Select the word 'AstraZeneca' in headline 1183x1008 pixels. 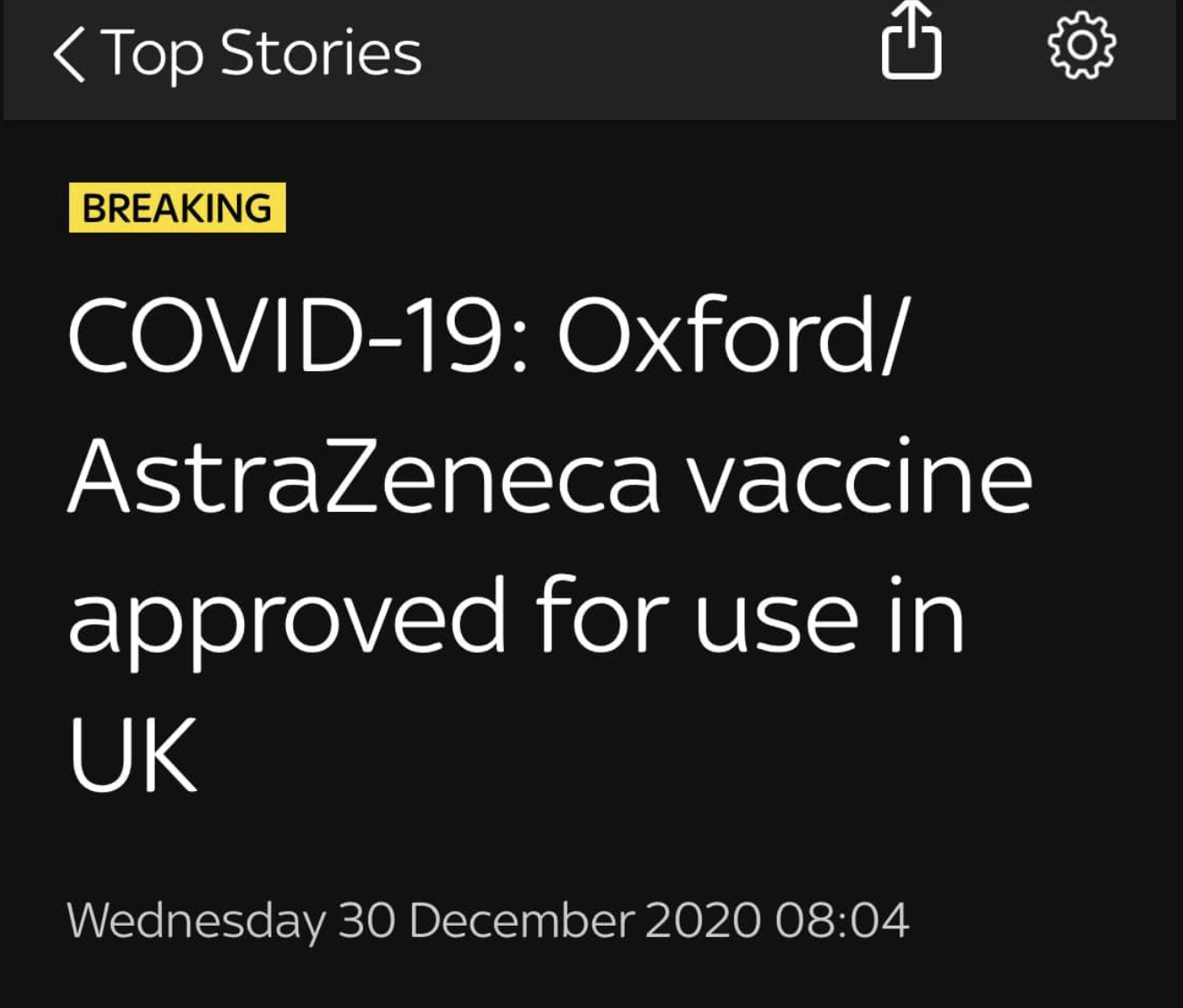click(364, 477)
